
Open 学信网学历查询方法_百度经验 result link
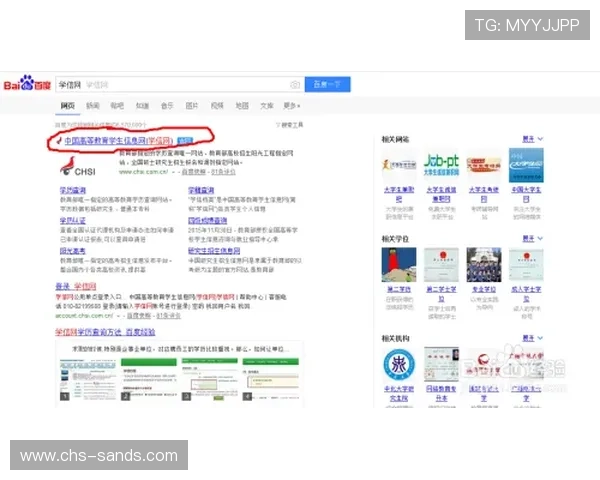click(105, 332)
